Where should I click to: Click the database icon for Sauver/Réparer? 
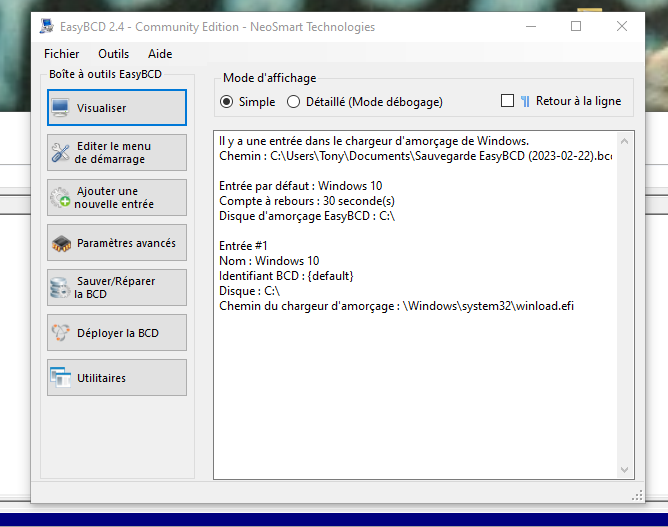click(x=60, y=288)
